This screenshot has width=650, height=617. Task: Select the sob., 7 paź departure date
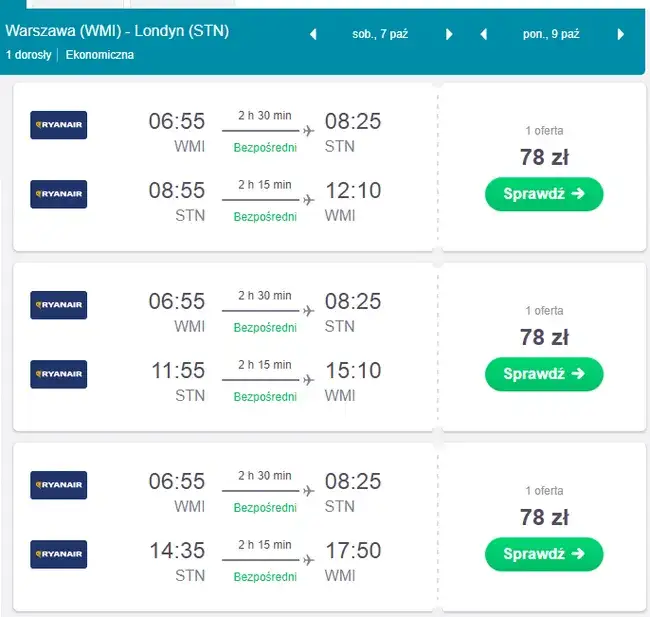pos(381,34)
